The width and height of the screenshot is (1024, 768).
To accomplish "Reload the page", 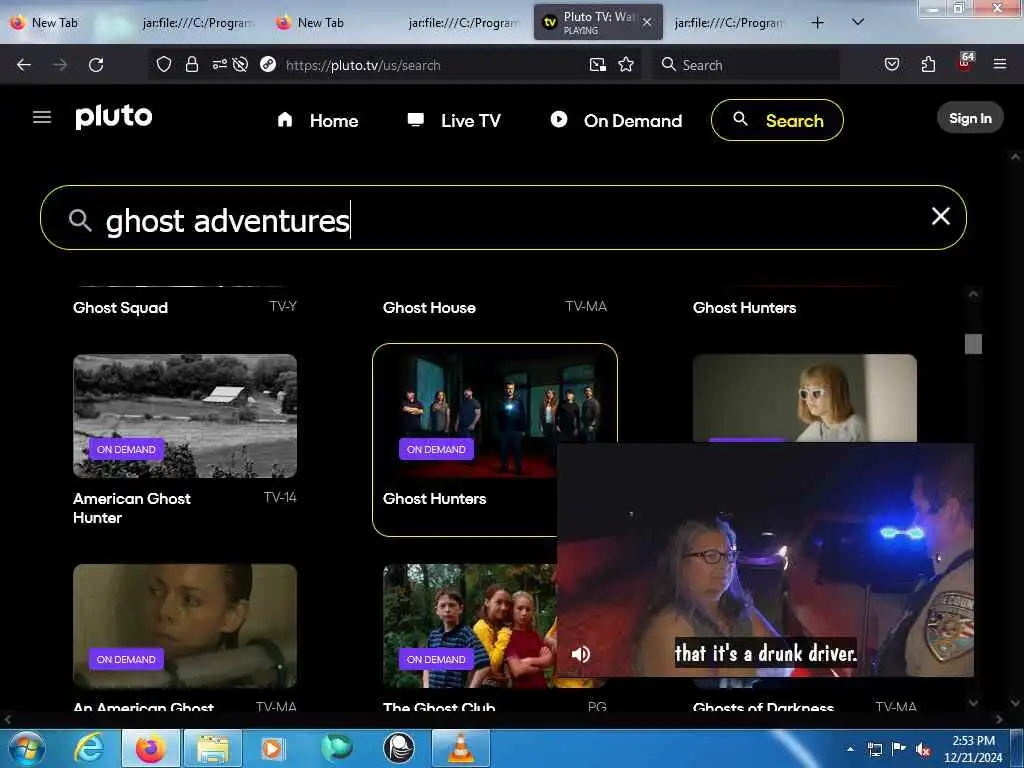I will click(96, 65).
